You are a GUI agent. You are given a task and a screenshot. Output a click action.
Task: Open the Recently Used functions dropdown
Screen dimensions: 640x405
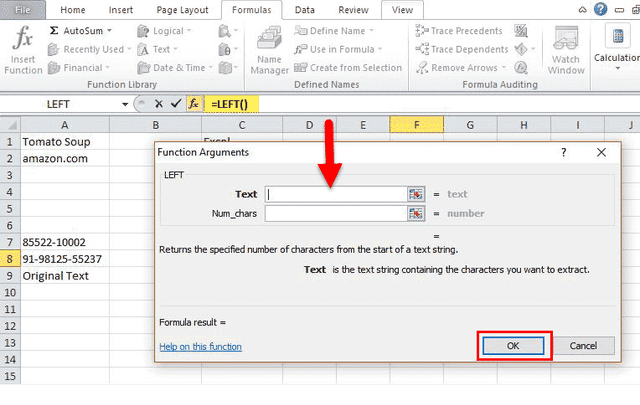[x=129, y=49]
